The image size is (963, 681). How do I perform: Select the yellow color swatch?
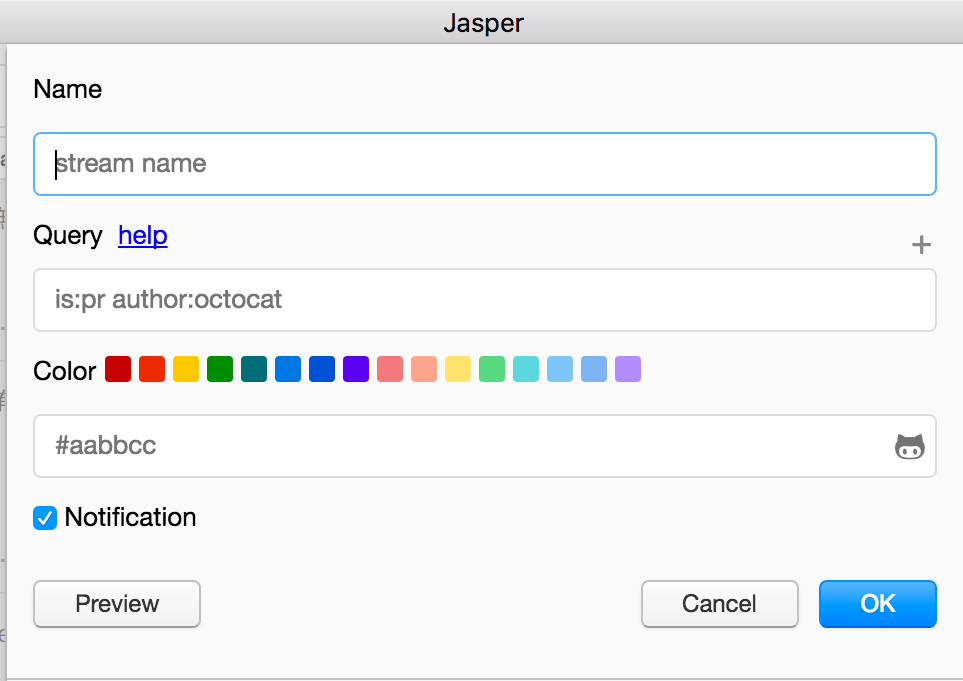click(x=185, y=369)
